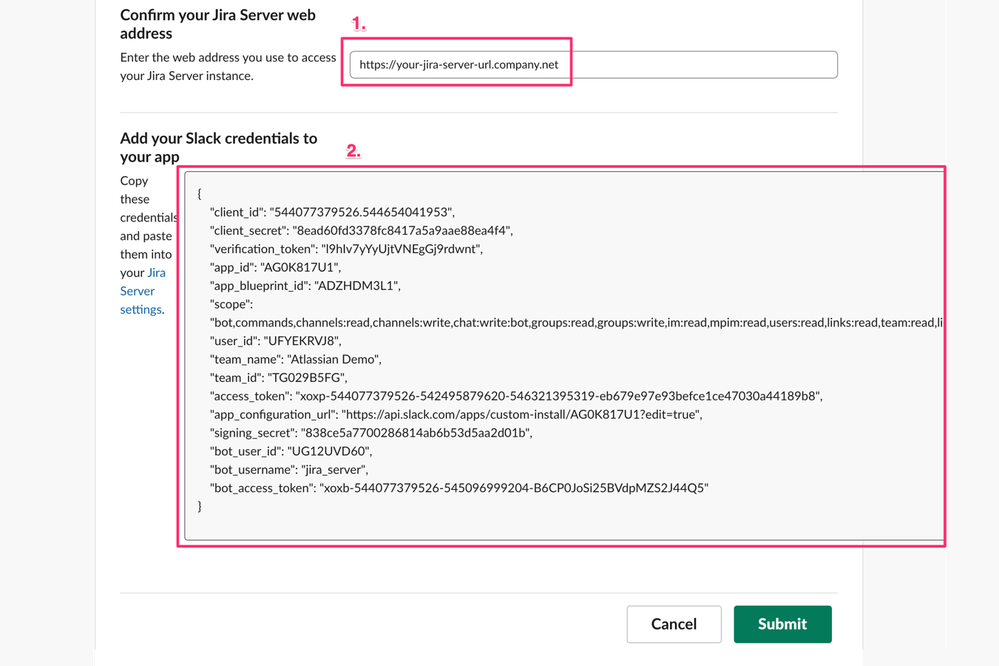Click the Cancel button
This screenshot has height=666, width=999.
coord(674,624)
